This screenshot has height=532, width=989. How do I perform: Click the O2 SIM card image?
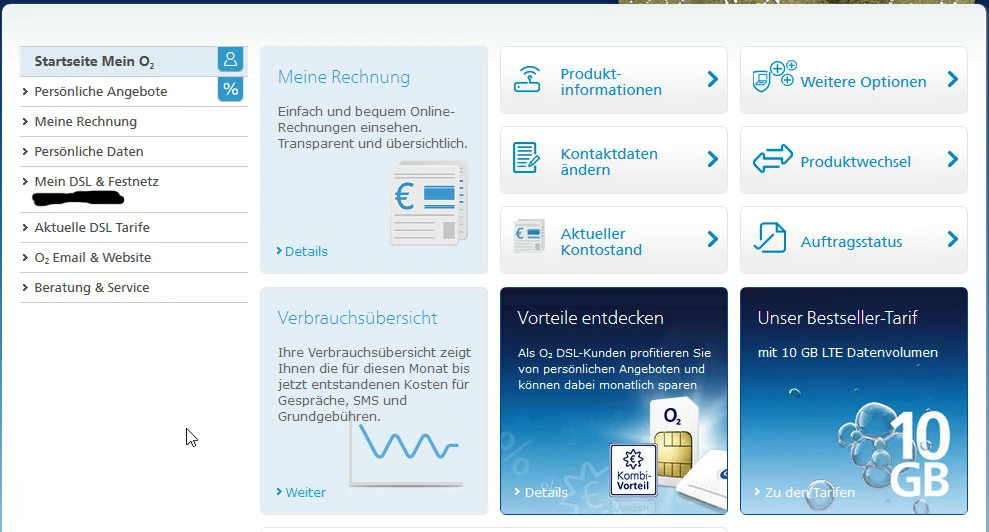[x=674, y=440]
